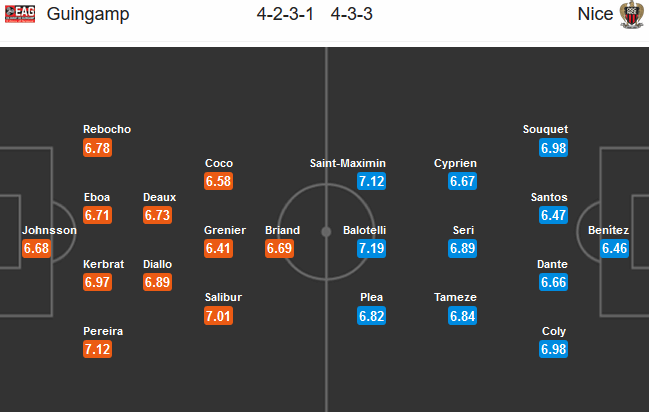
Task: Click Kerbrat's 6.97 rating badge
Action: 98,281
